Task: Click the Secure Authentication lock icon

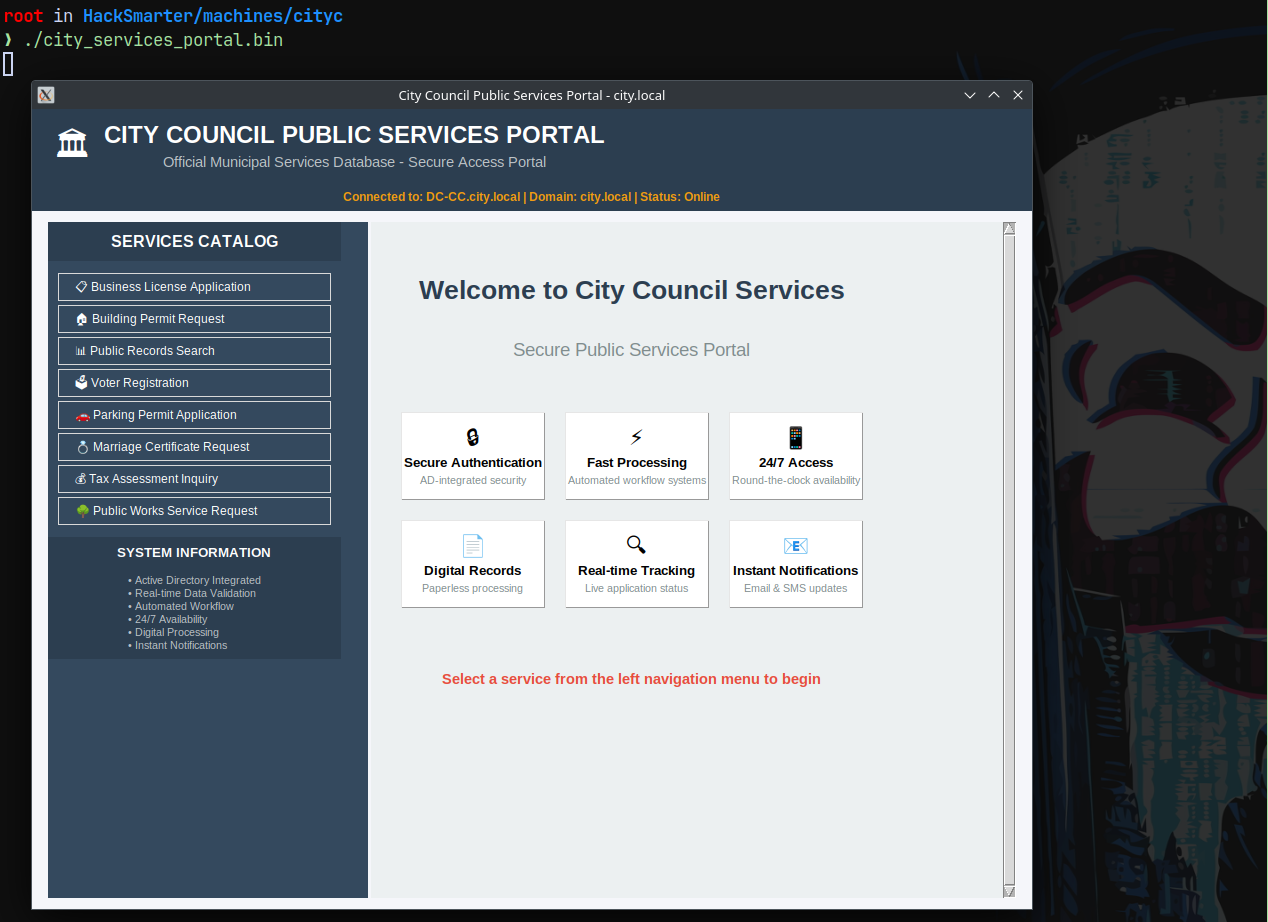Action: (473, 437)
